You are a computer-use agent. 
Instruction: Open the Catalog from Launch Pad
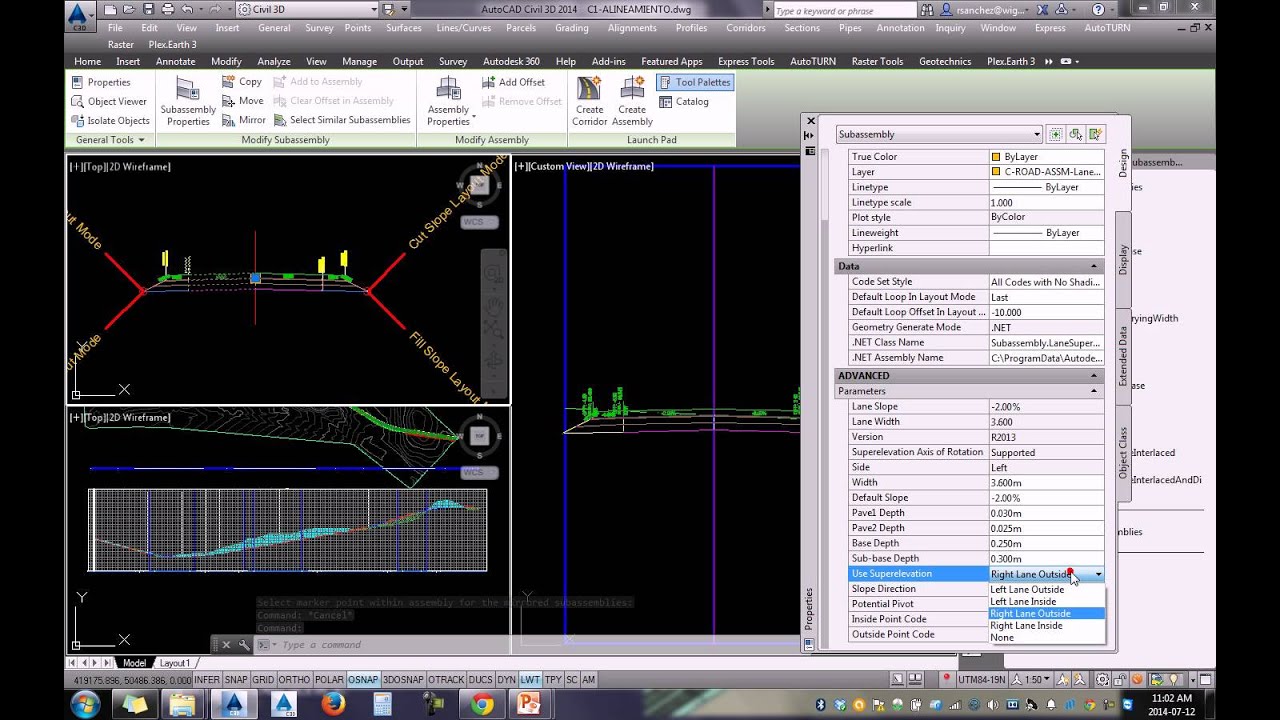point(684,101)
